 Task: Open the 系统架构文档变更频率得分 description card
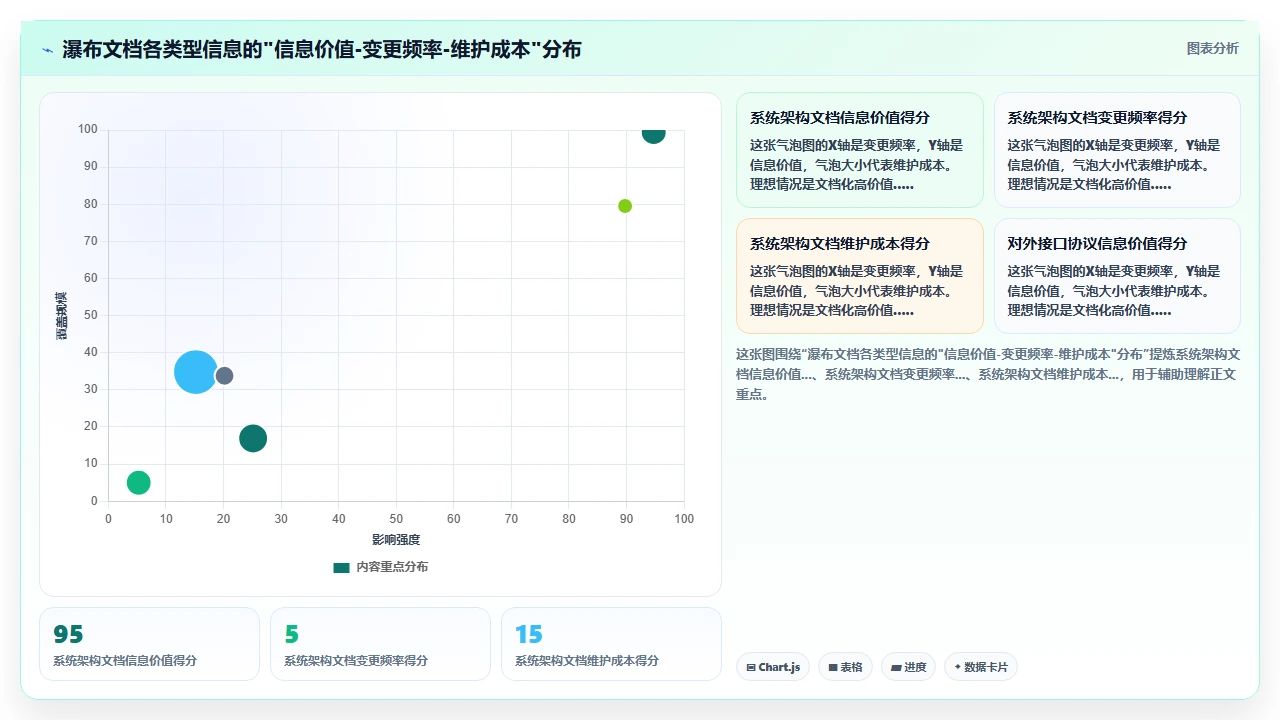pyautogui.click(x=1117, y=150)
